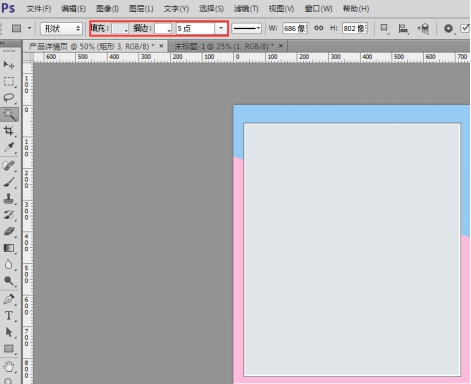Switch to the 未标题-1 document tab
This screenshot has width=471, height=384.
(x=224, y=46)
